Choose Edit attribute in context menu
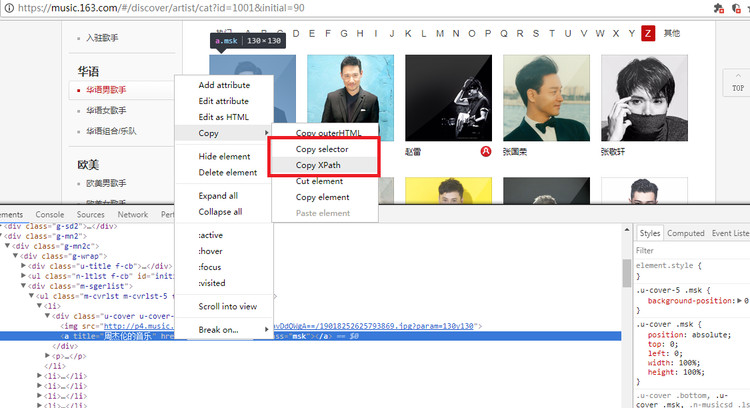The height and width of the screenshot is (408, 750). click(224, 101)
